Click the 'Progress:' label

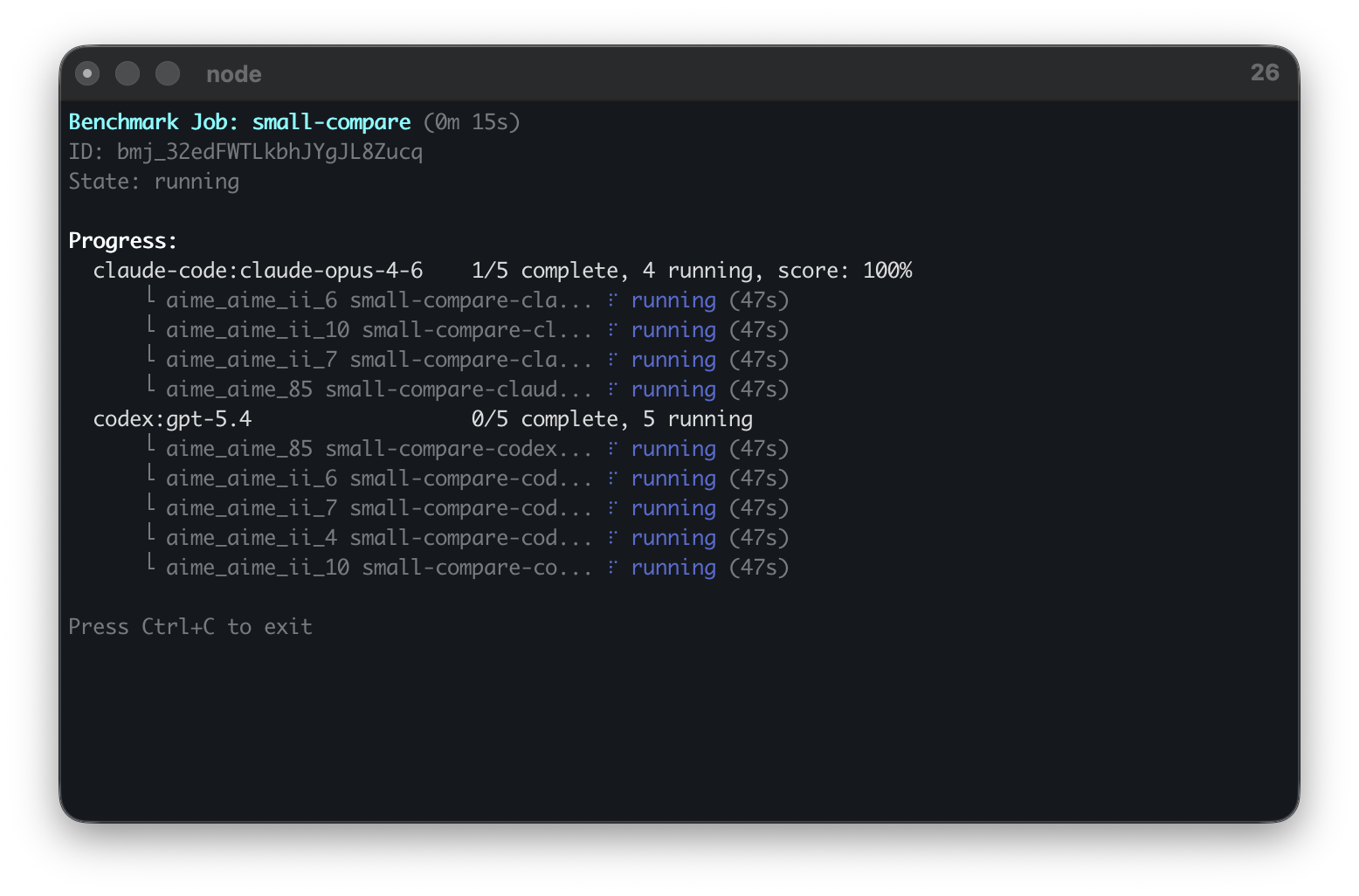[123, 241]
